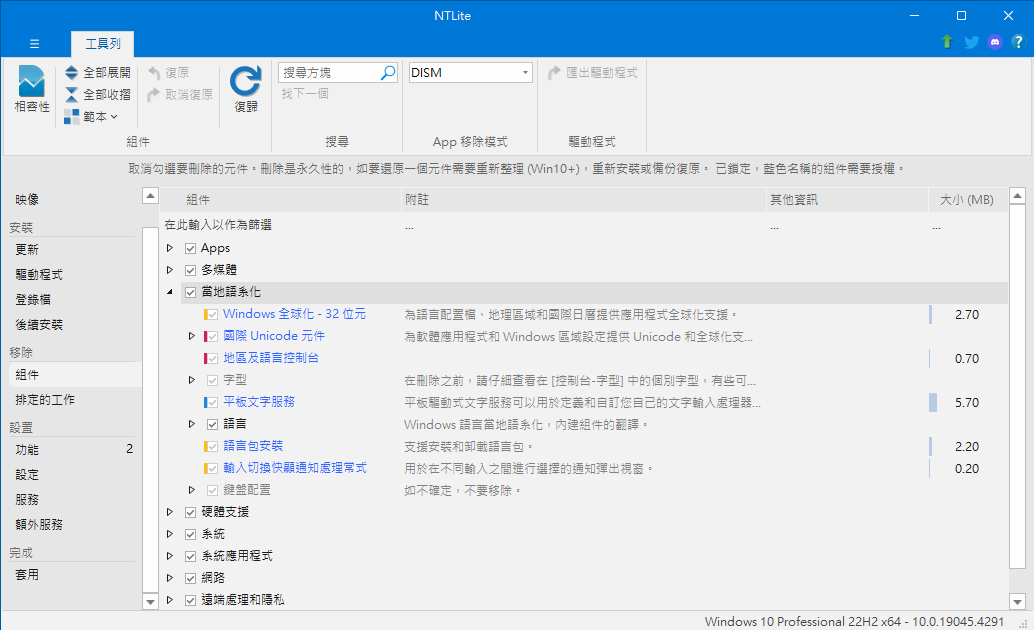Toggle the 語言 checkbox
Image resolution: width=1034 pixels, height=630 pixels.
[212, 424]
